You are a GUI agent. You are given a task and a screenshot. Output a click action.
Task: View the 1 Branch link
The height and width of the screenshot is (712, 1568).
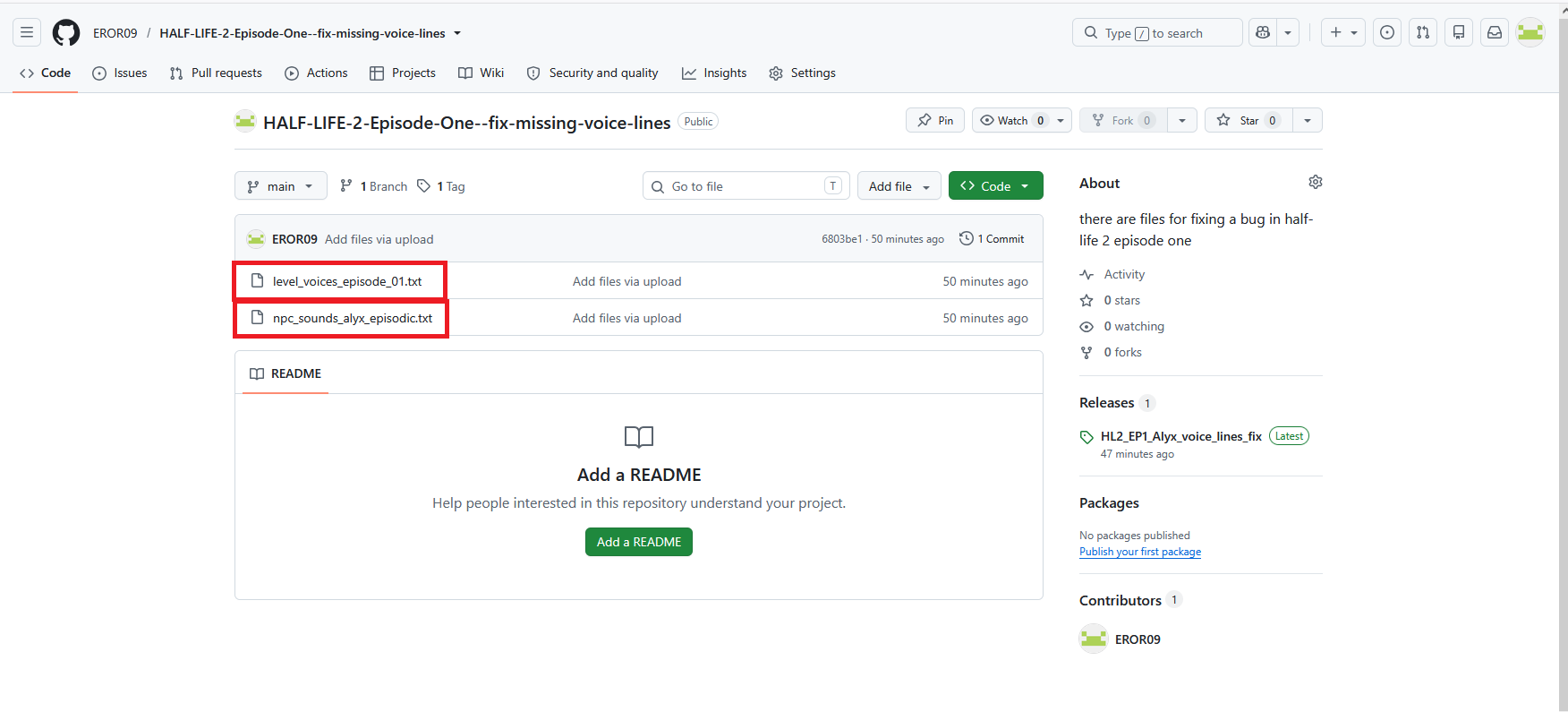[x=374, y=186]
